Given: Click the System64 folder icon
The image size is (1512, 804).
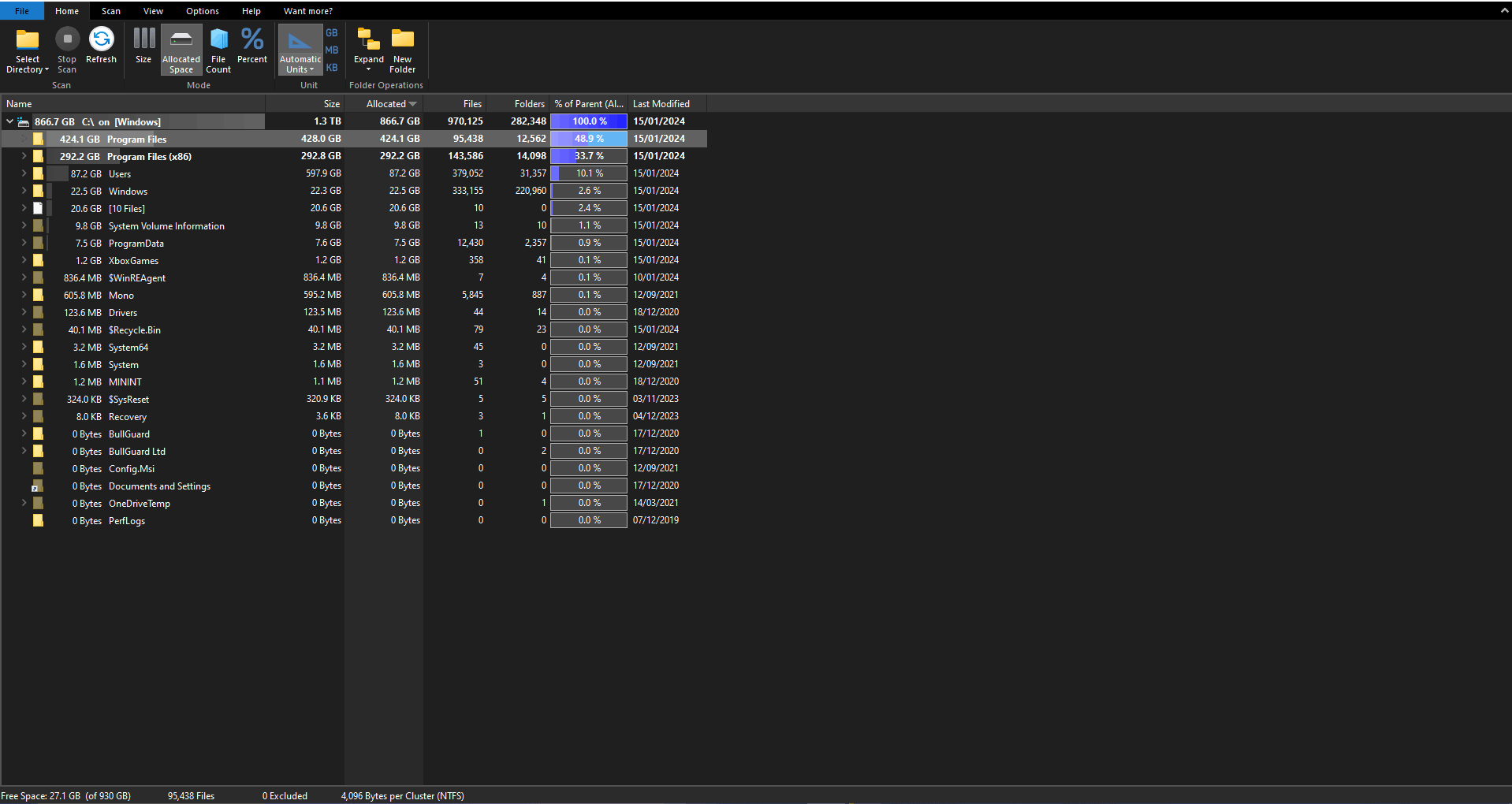Looking at the screenshot, I should 38,347.
